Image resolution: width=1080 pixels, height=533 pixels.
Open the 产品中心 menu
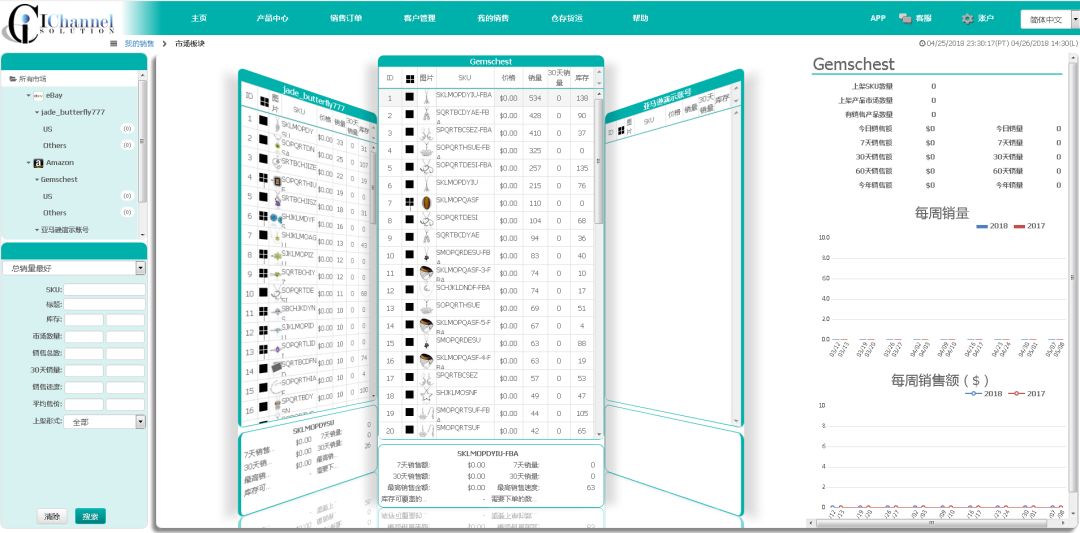point(271,19)
